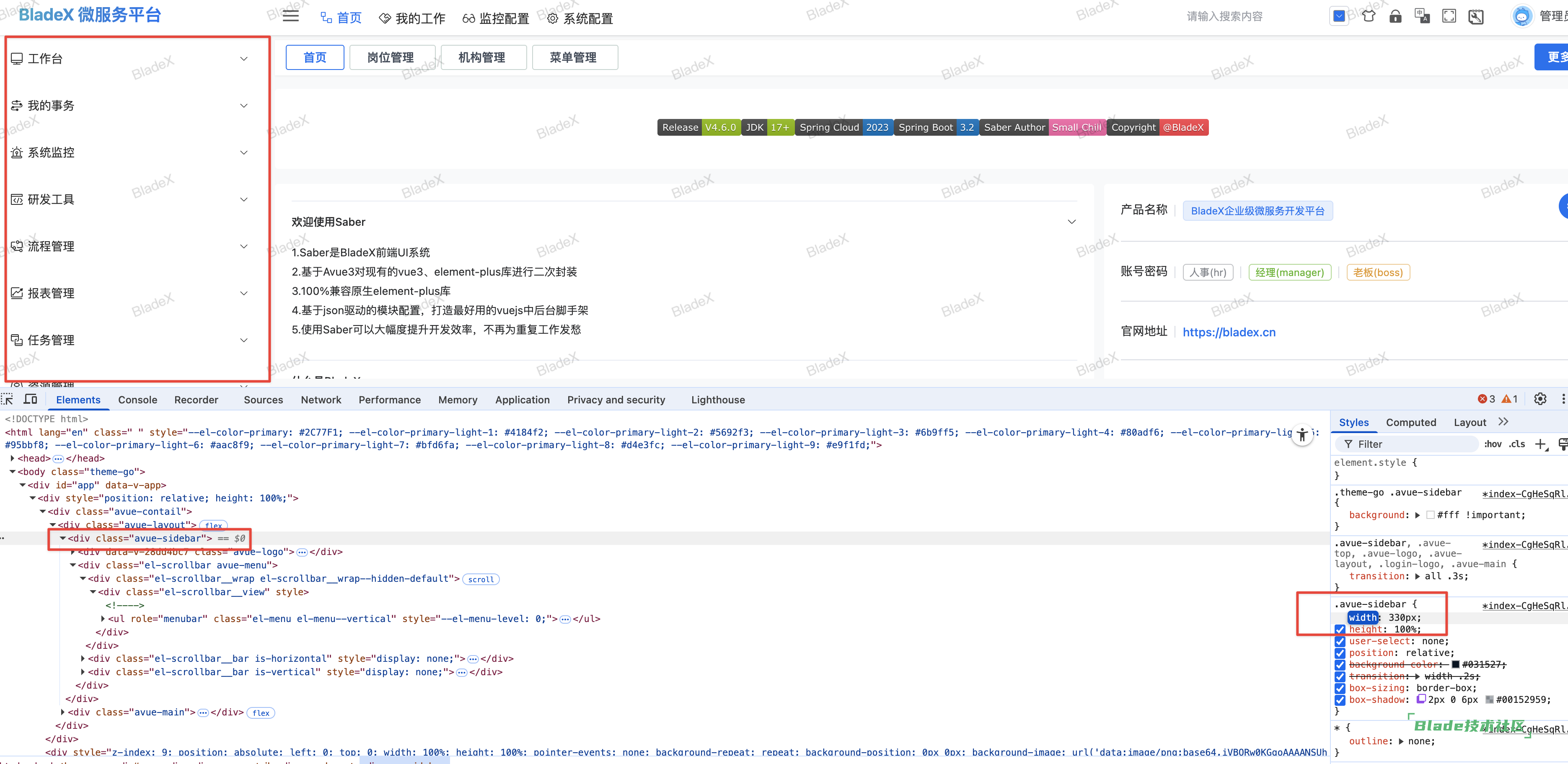Switch to the DevTools Console tab

click(x=137, y=400)
